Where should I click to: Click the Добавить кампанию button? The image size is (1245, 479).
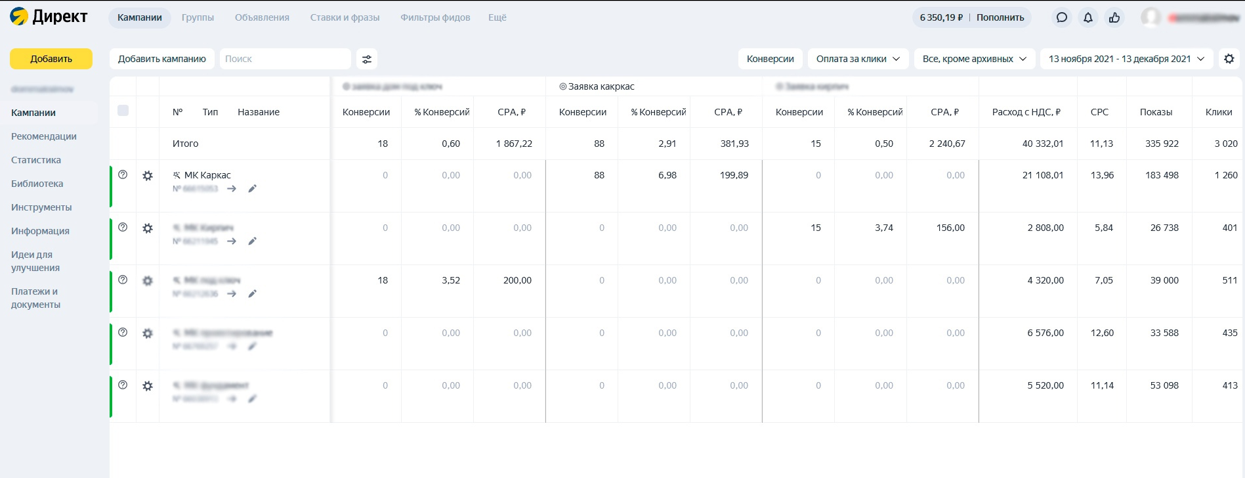coord(162,59)
